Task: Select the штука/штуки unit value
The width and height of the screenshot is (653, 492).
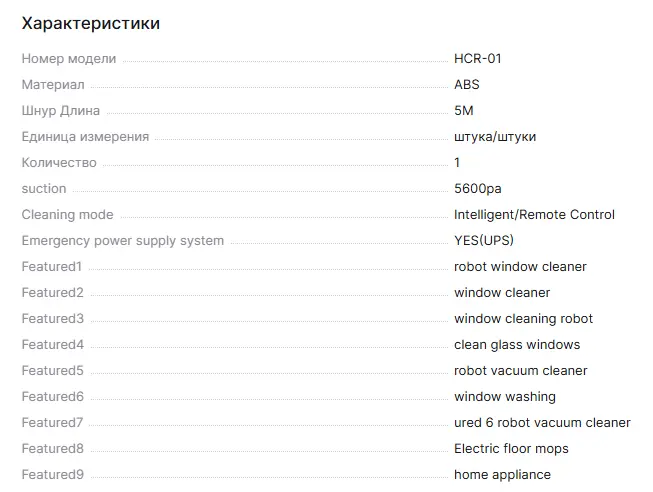Action: coord(495,137)
